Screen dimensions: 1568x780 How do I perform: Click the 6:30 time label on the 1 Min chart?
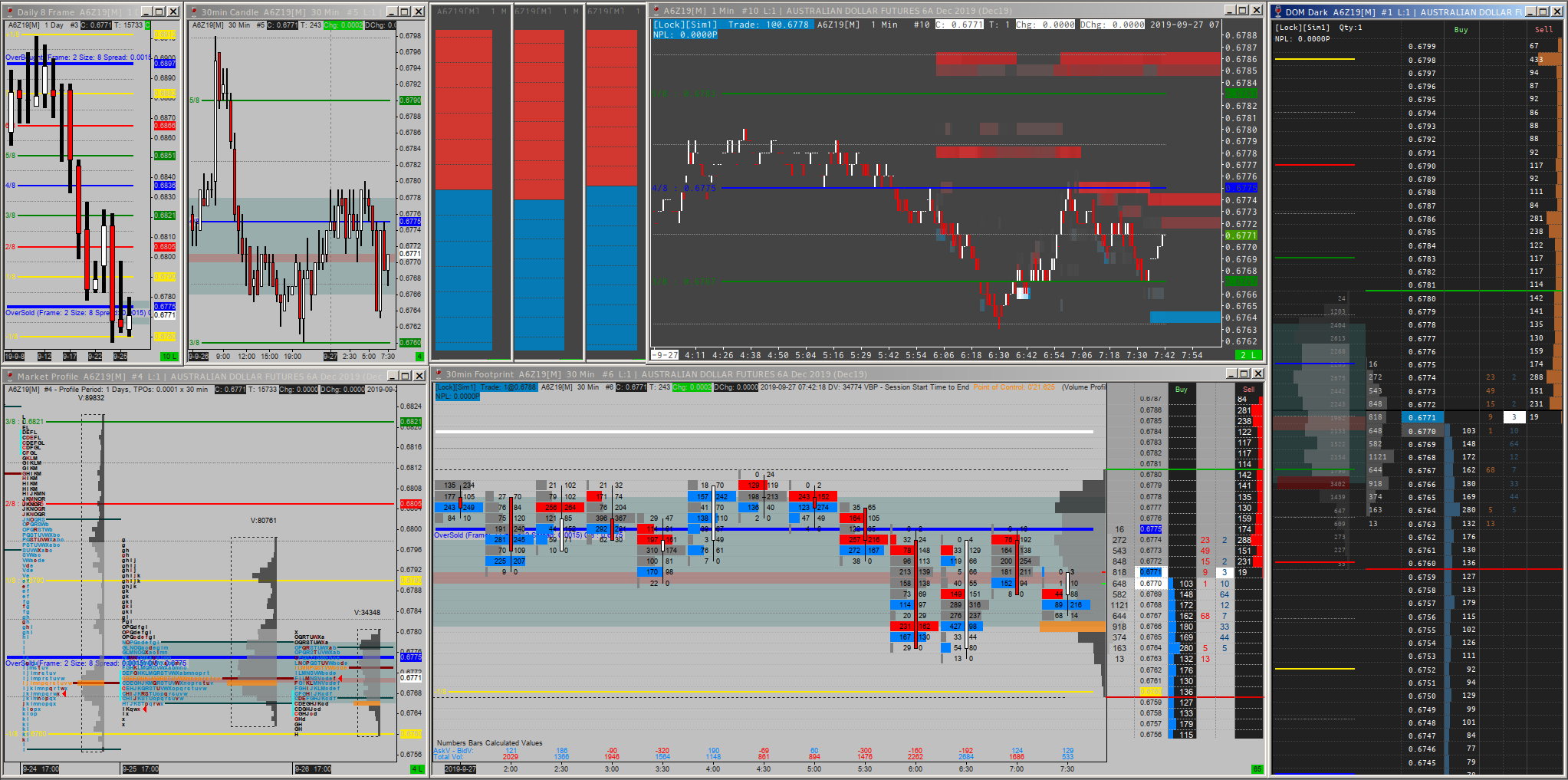click(x=999, y=355)
